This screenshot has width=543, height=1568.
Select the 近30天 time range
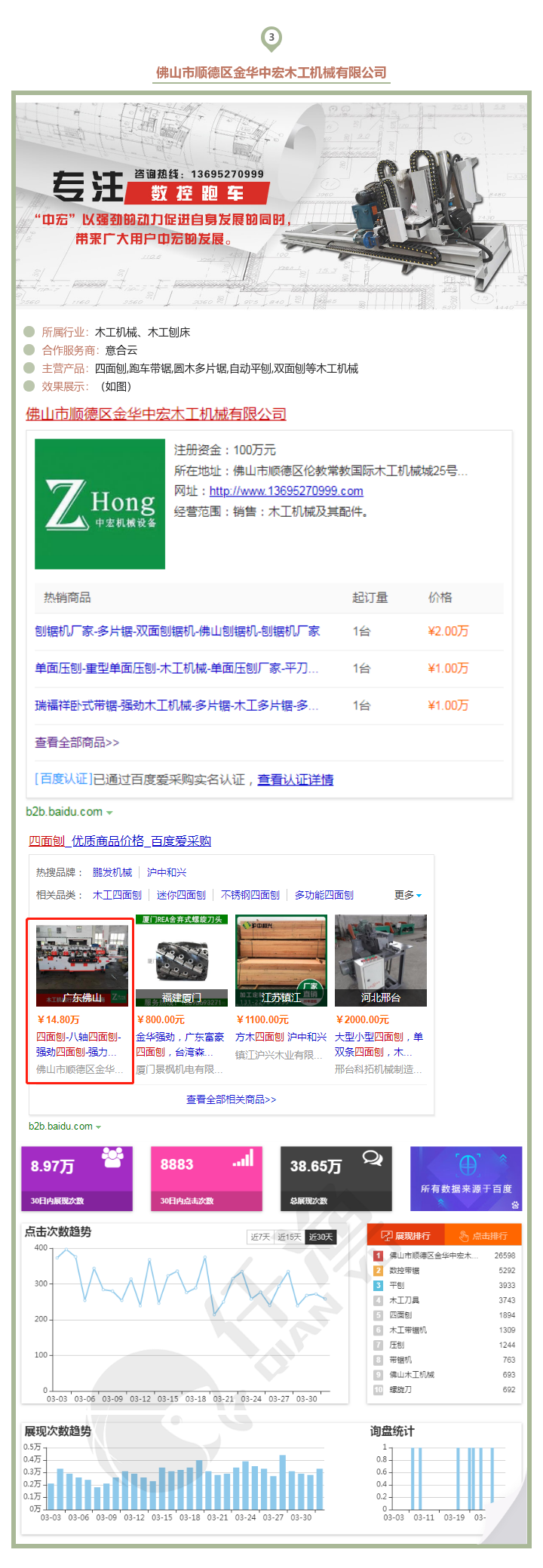(x=320, y=1237)
